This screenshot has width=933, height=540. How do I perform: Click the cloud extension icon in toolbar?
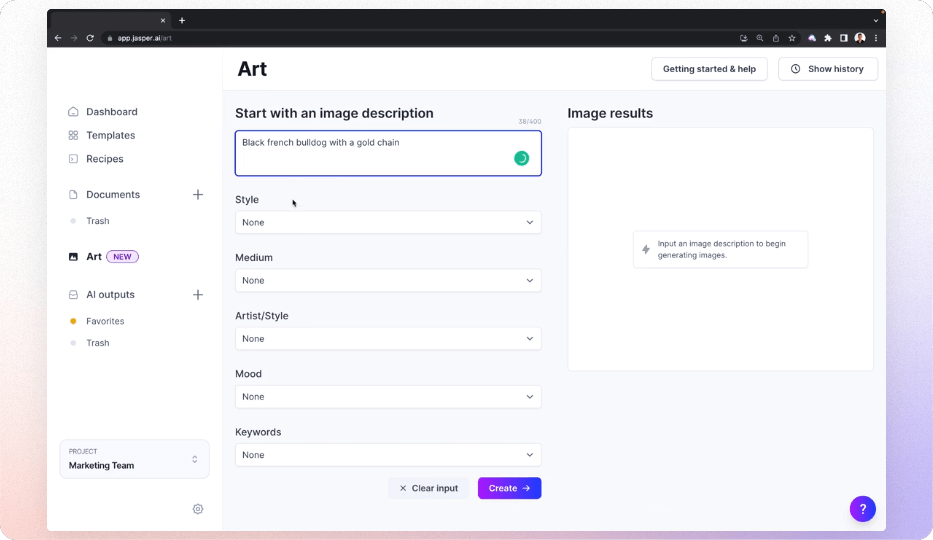(x=812, y=38)
